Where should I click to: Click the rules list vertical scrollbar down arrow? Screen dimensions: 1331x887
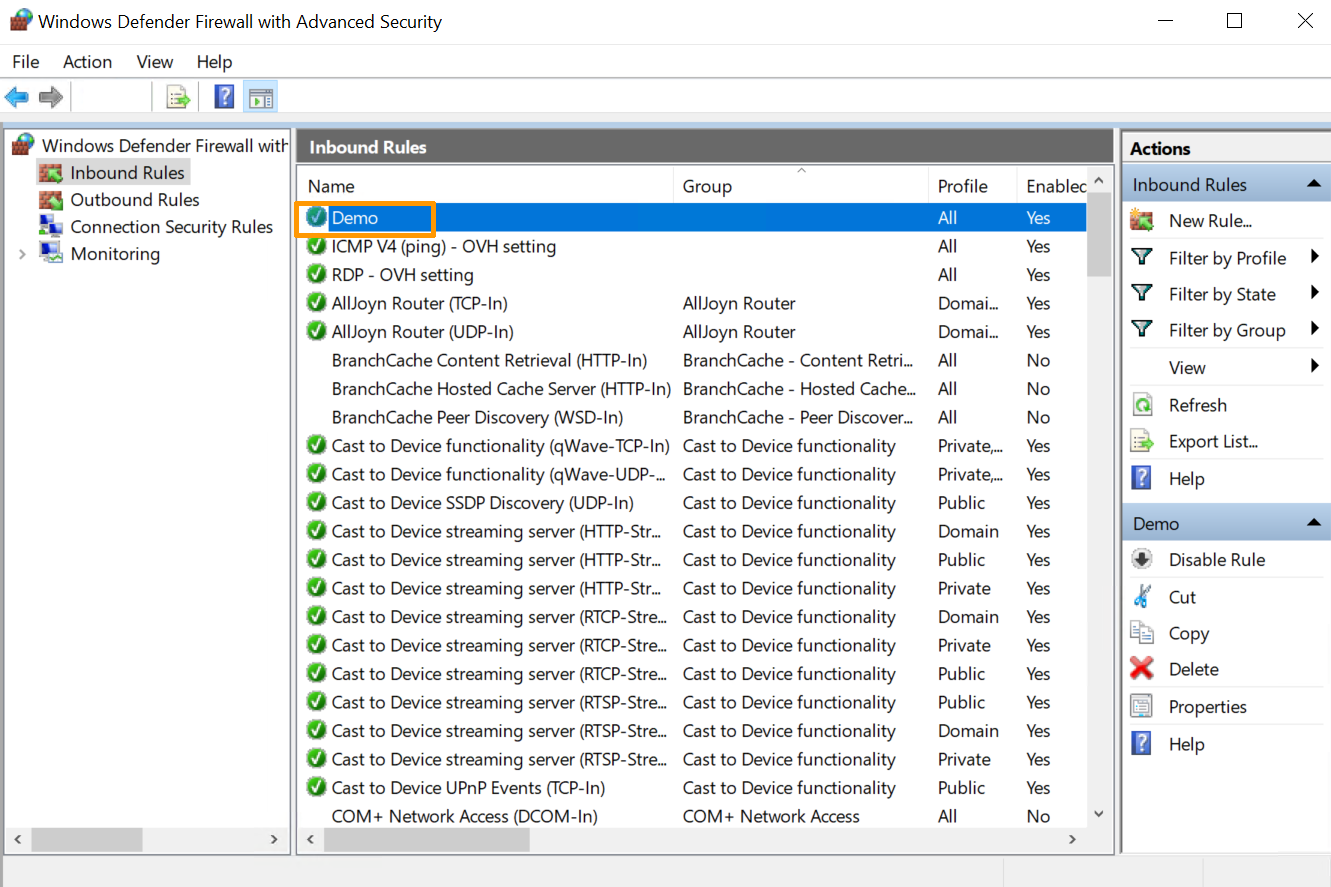tap(1099, 815)
